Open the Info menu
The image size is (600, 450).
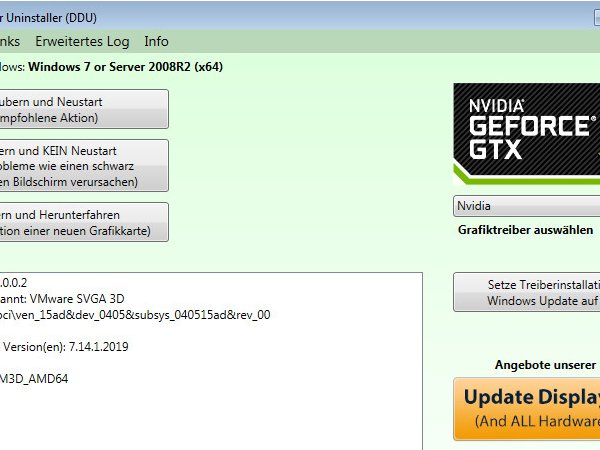156,41
